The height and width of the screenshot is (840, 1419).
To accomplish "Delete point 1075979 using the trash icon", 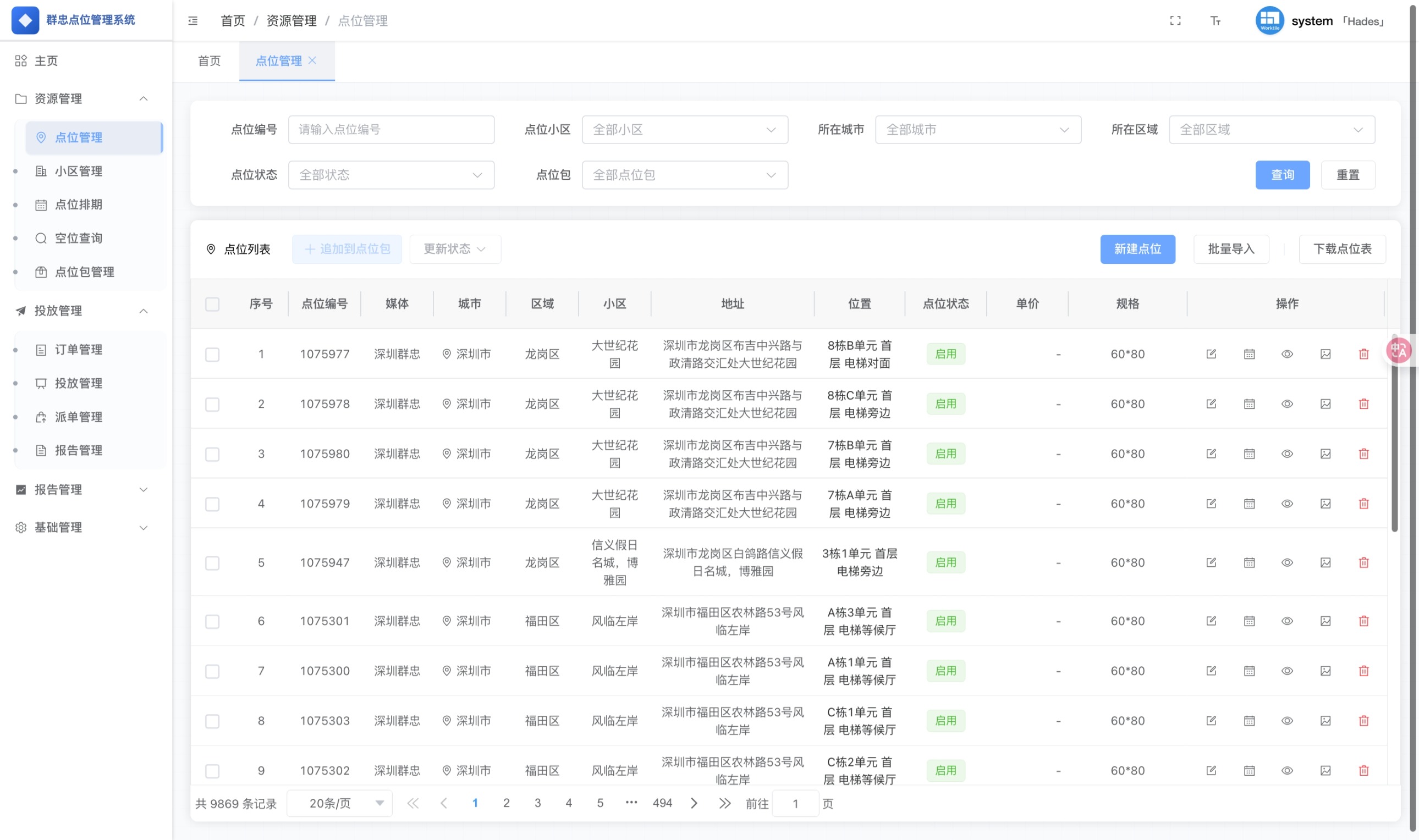I will click(x=1364, y=503).
